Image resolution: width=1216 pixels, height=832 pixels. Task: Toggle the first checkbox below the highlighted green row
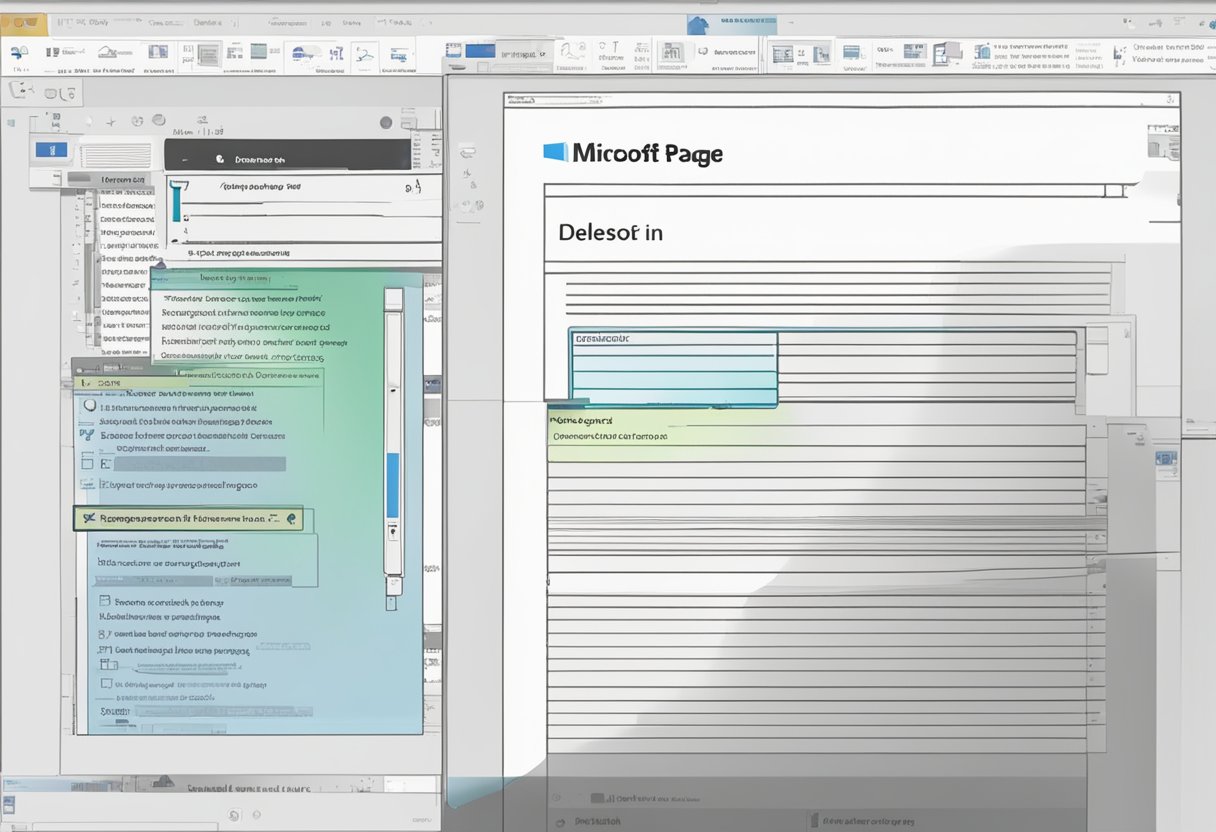coord(103,602)
